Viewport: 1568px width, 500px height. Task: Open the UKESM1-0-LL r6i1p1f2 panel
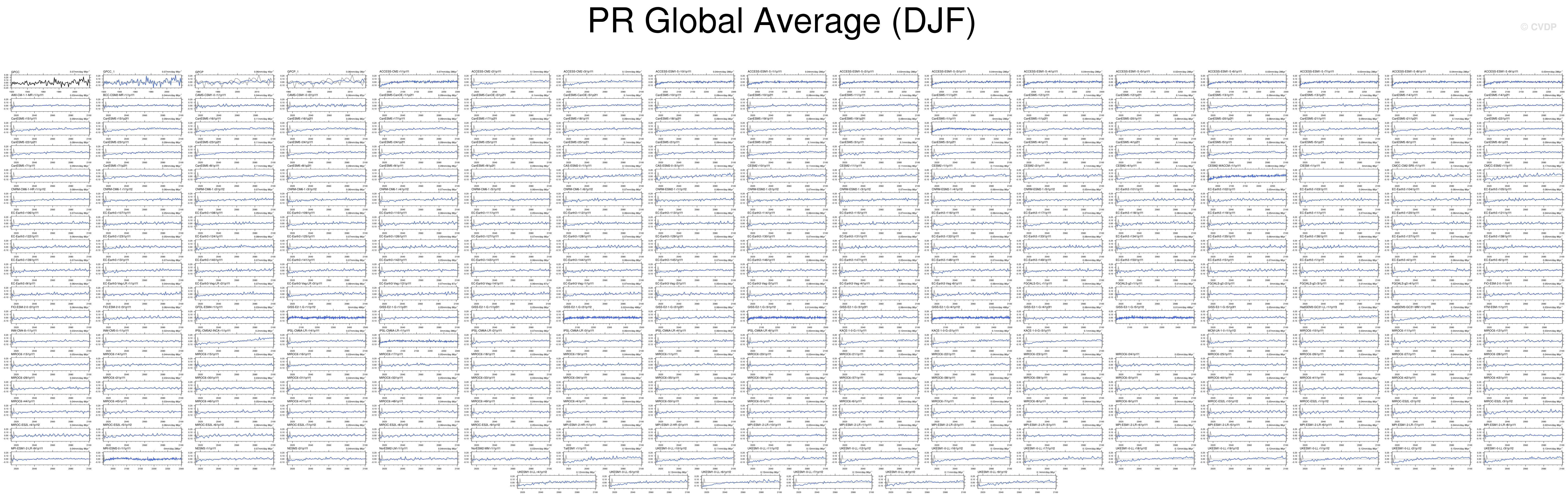pyautogui.click(x=741, y=482)
